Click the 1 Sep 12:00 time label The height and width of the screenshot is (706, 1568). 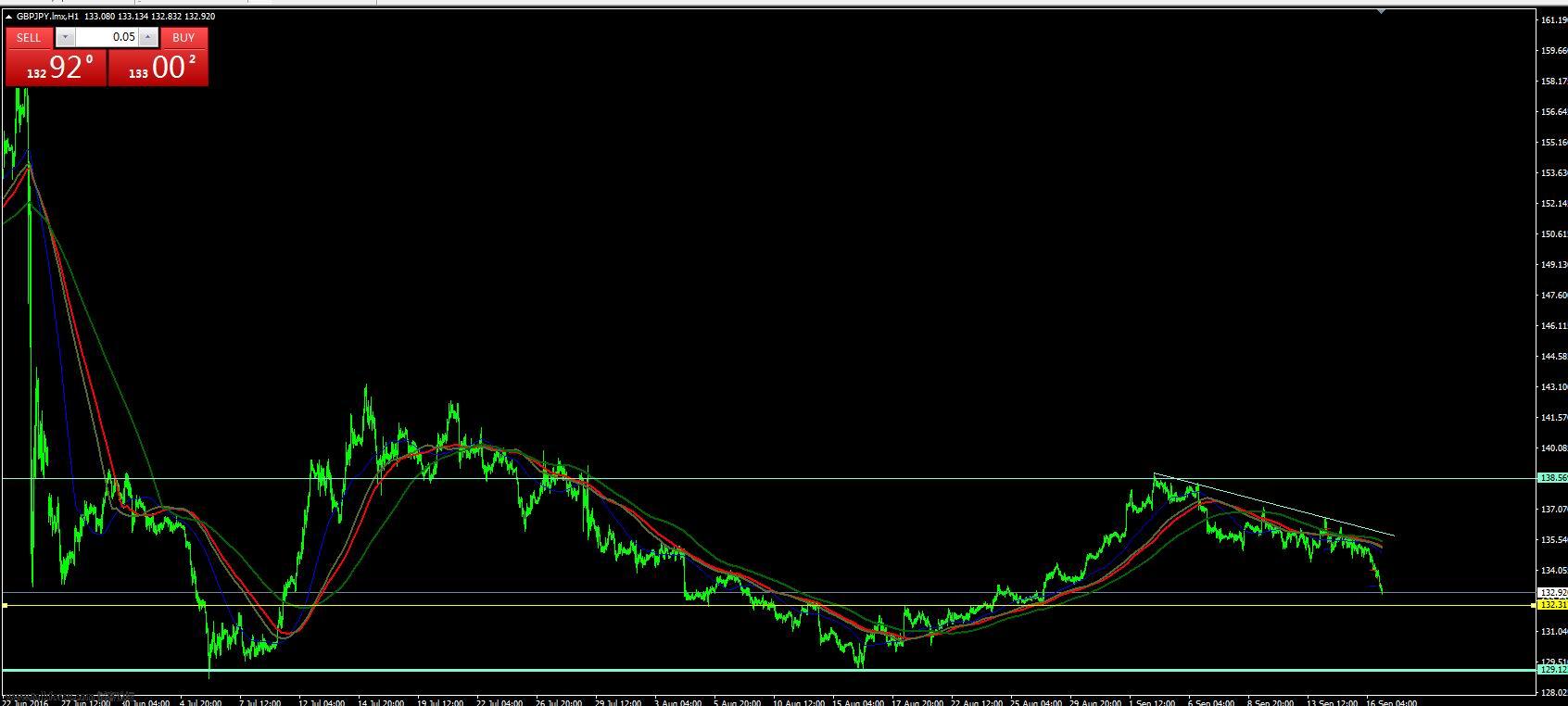(1151, 702)
